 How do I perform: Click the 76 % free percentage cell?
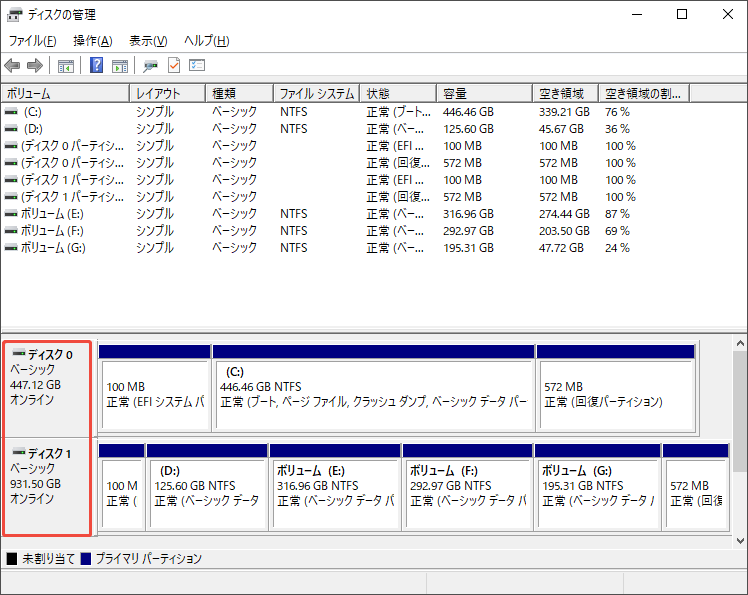(617, 112)
